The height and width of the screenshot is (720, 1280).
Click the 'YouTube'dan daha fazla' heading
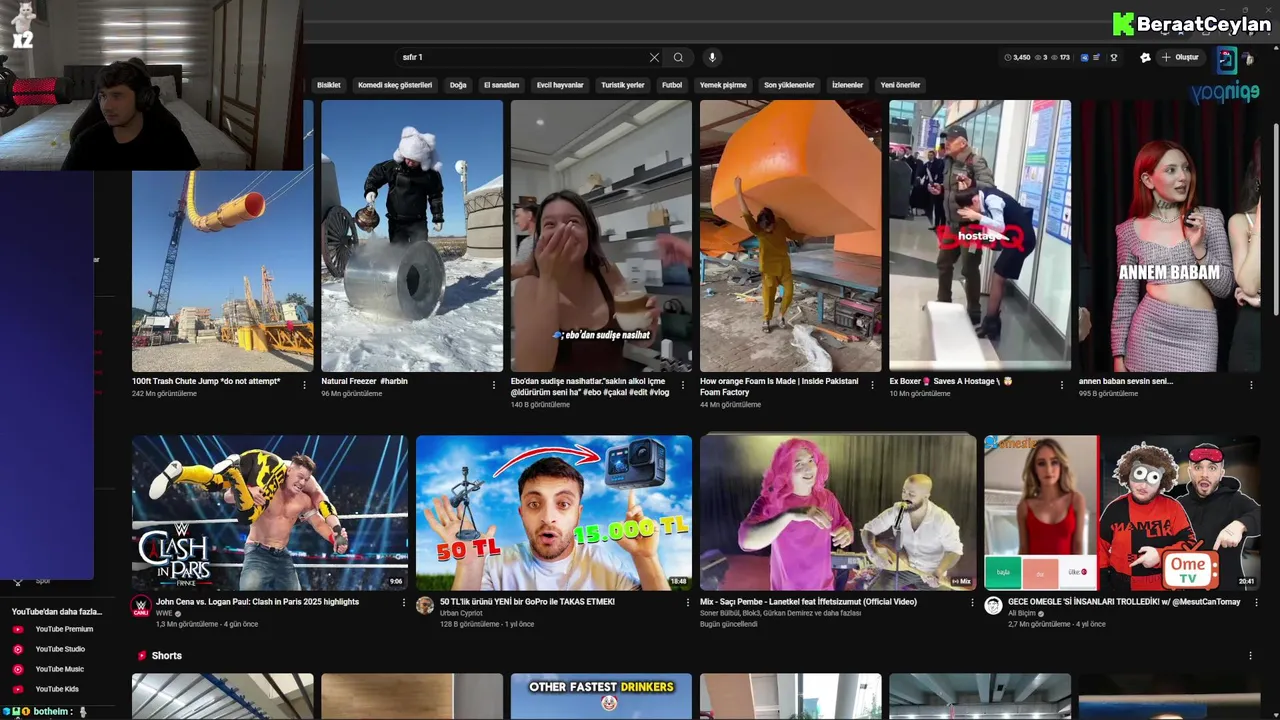[57, 611]
